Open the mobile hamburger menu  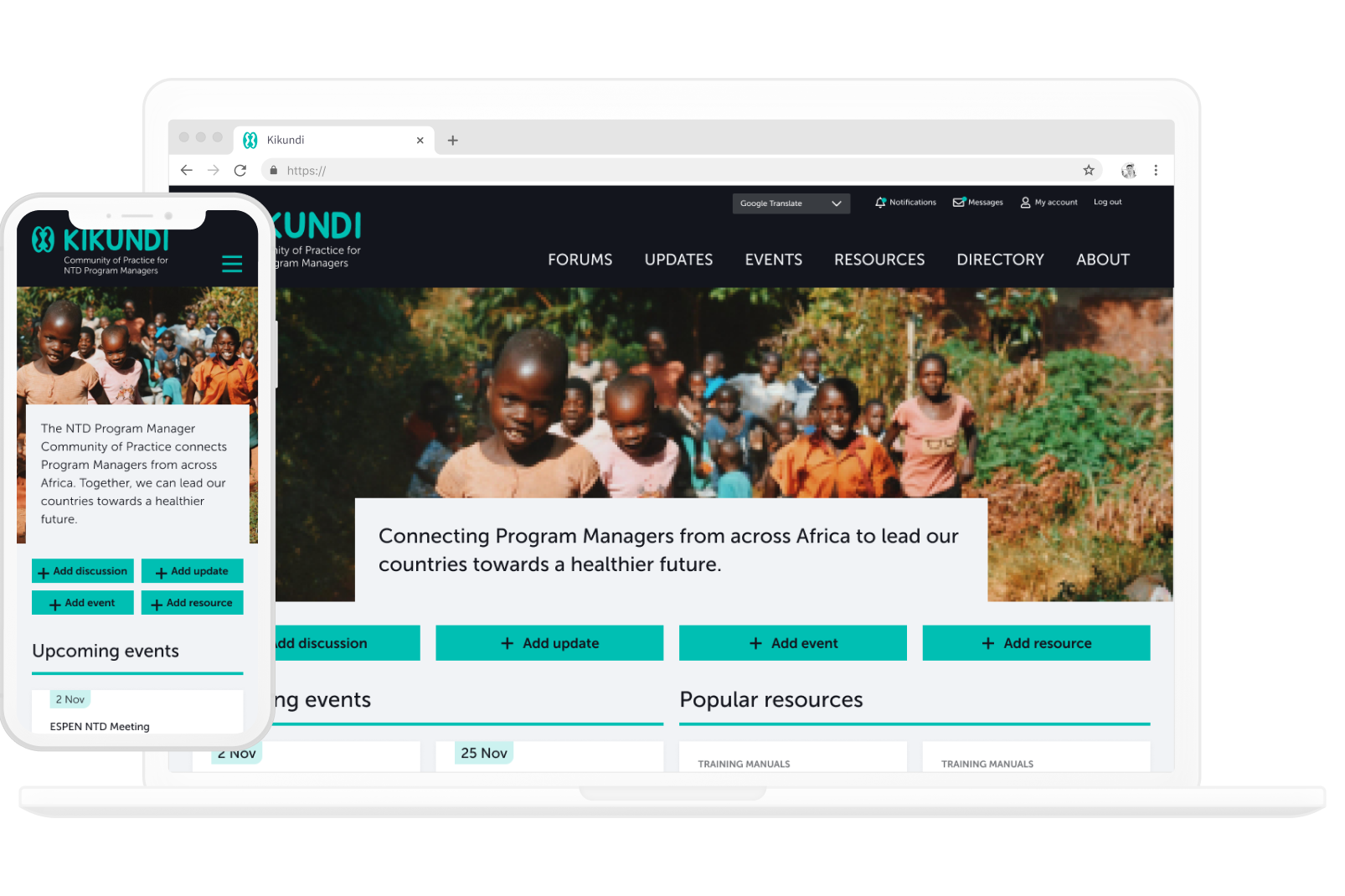click(232, 264)
